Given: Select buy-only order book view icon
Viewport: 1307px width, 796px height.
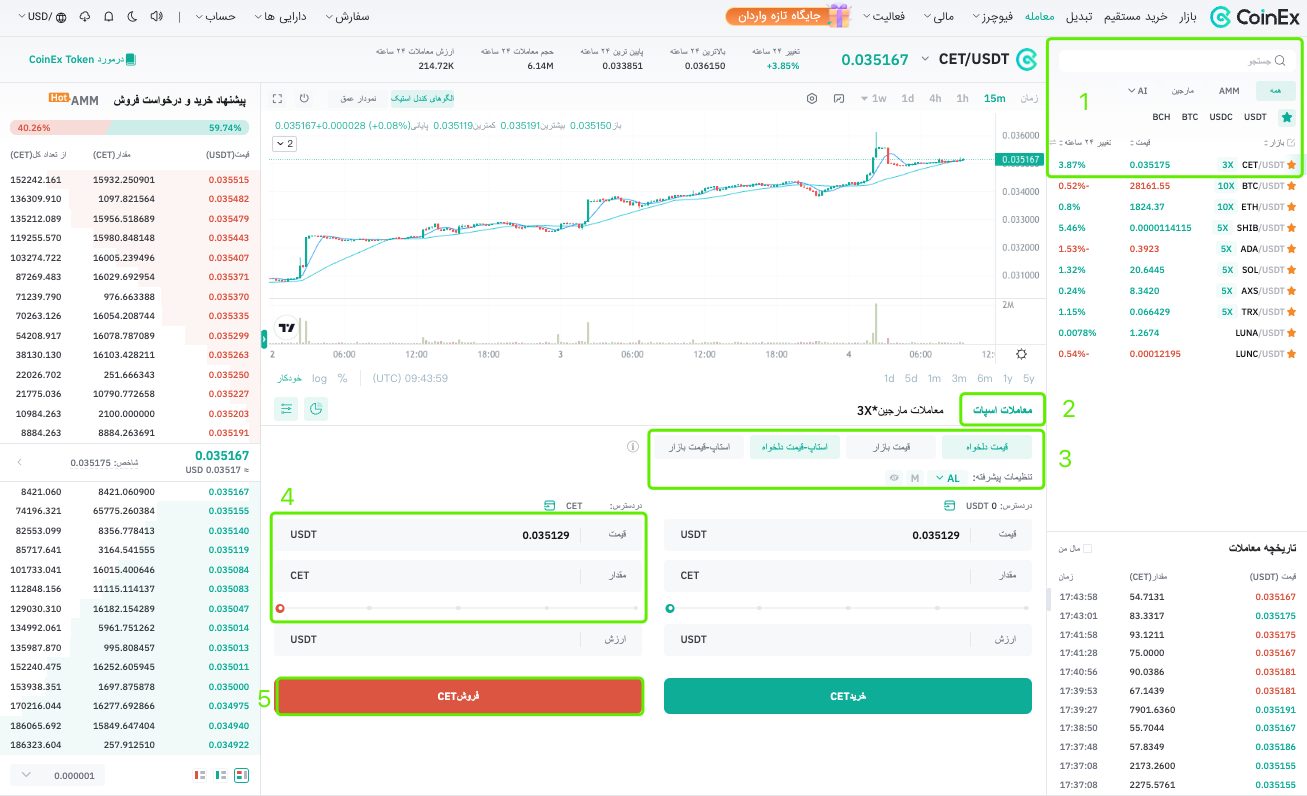Looking at the screenshot, I should (x=221, y=775).
